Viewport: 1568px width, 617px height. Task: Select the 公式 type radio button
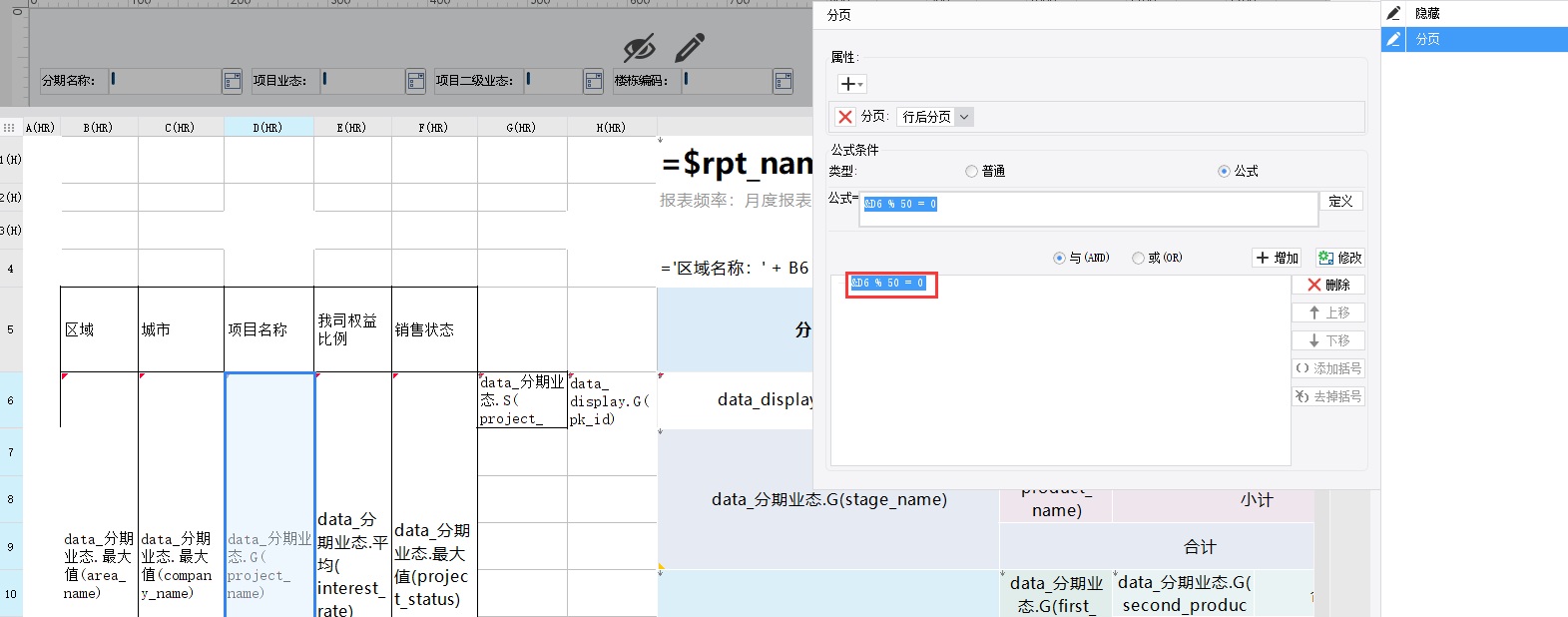(1224, 172)
